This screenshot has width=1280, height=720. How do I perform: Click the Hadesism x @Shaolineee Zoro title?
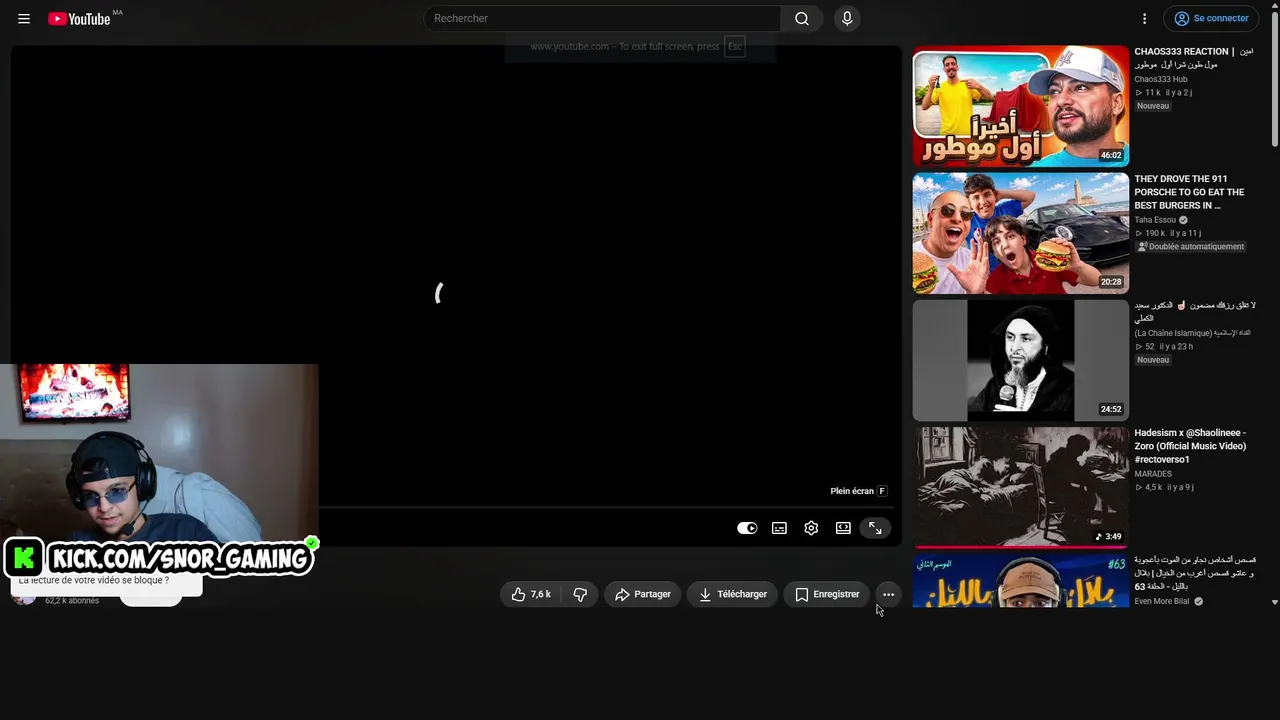1190,446
